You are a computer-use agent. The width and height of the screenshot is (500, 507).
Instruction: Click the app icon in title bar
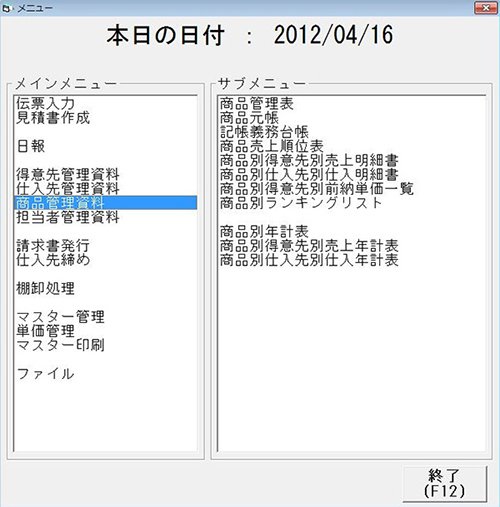[6, 8]
